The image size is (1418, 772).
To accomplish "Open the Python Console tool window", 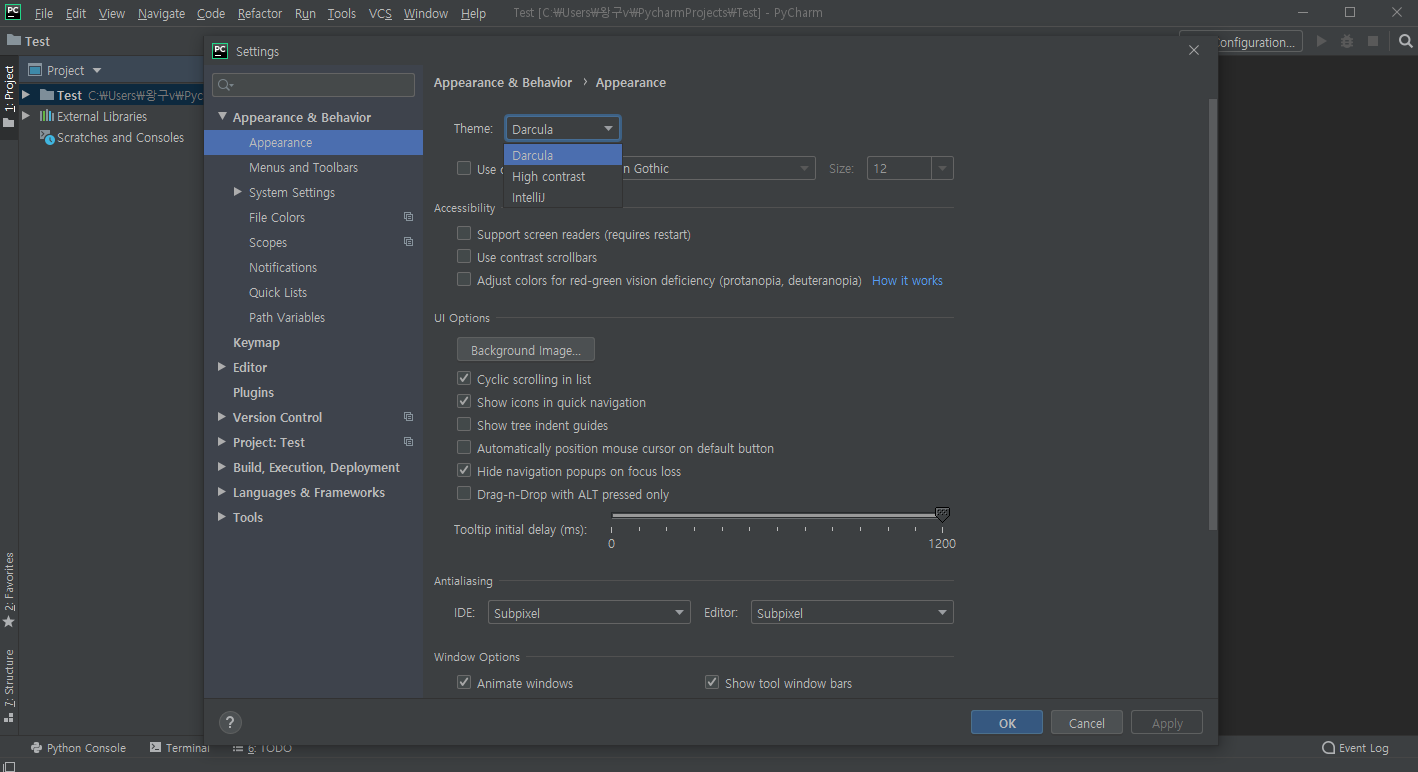I will [x=78, y=748].
